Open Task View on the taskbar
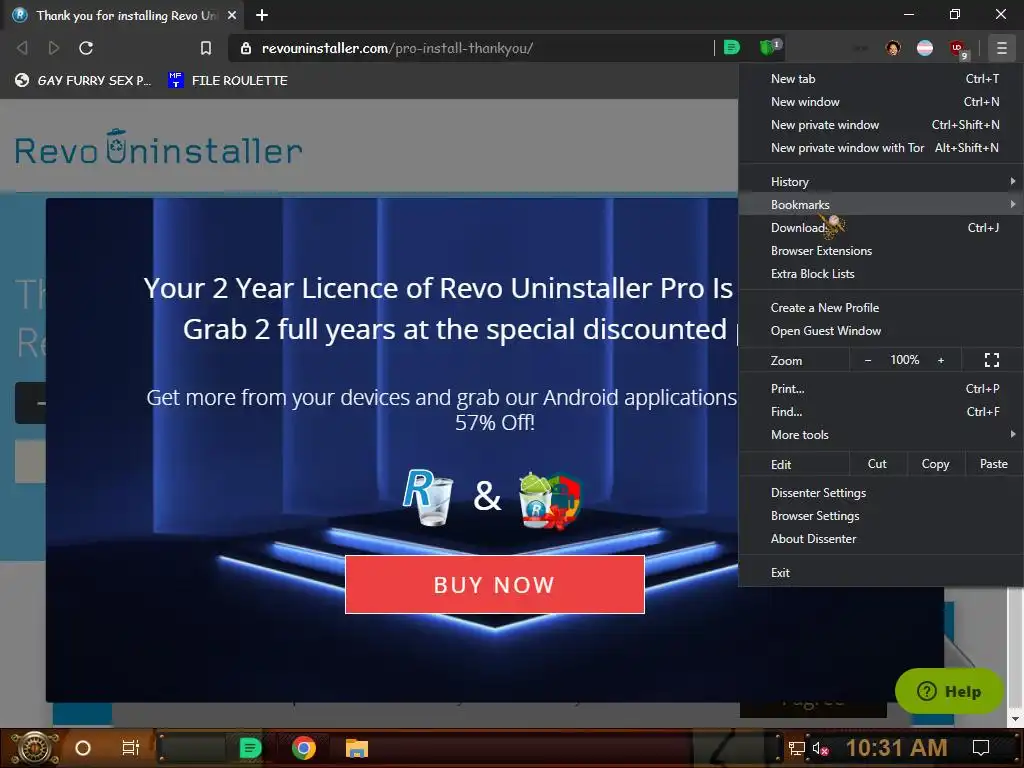This screenshot has width=1024, height=768. click(131, 748)
